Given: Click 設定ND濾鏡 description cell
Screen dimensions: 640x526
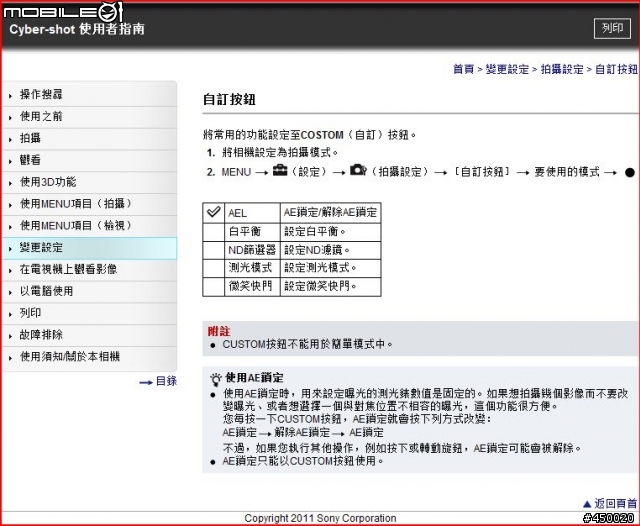Looking at the screenshot, I should [331, 250].
